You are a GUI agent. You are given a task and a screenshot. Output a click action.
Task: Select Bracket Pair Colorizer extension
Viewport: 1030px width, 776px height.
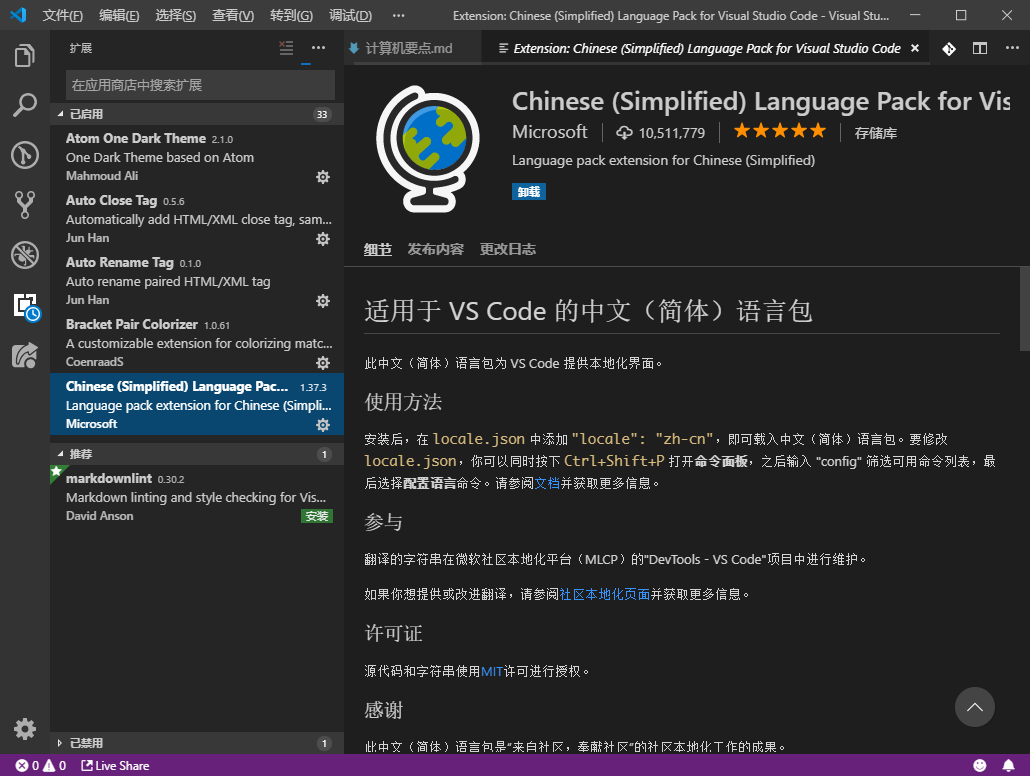197,342
